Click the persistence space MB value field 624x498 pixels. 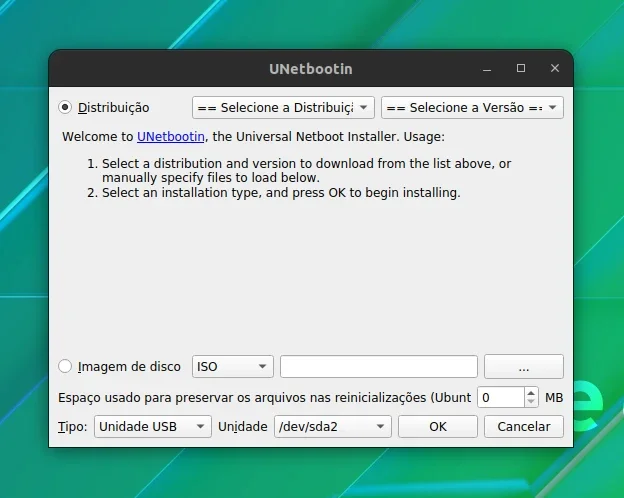coord(501,397)
